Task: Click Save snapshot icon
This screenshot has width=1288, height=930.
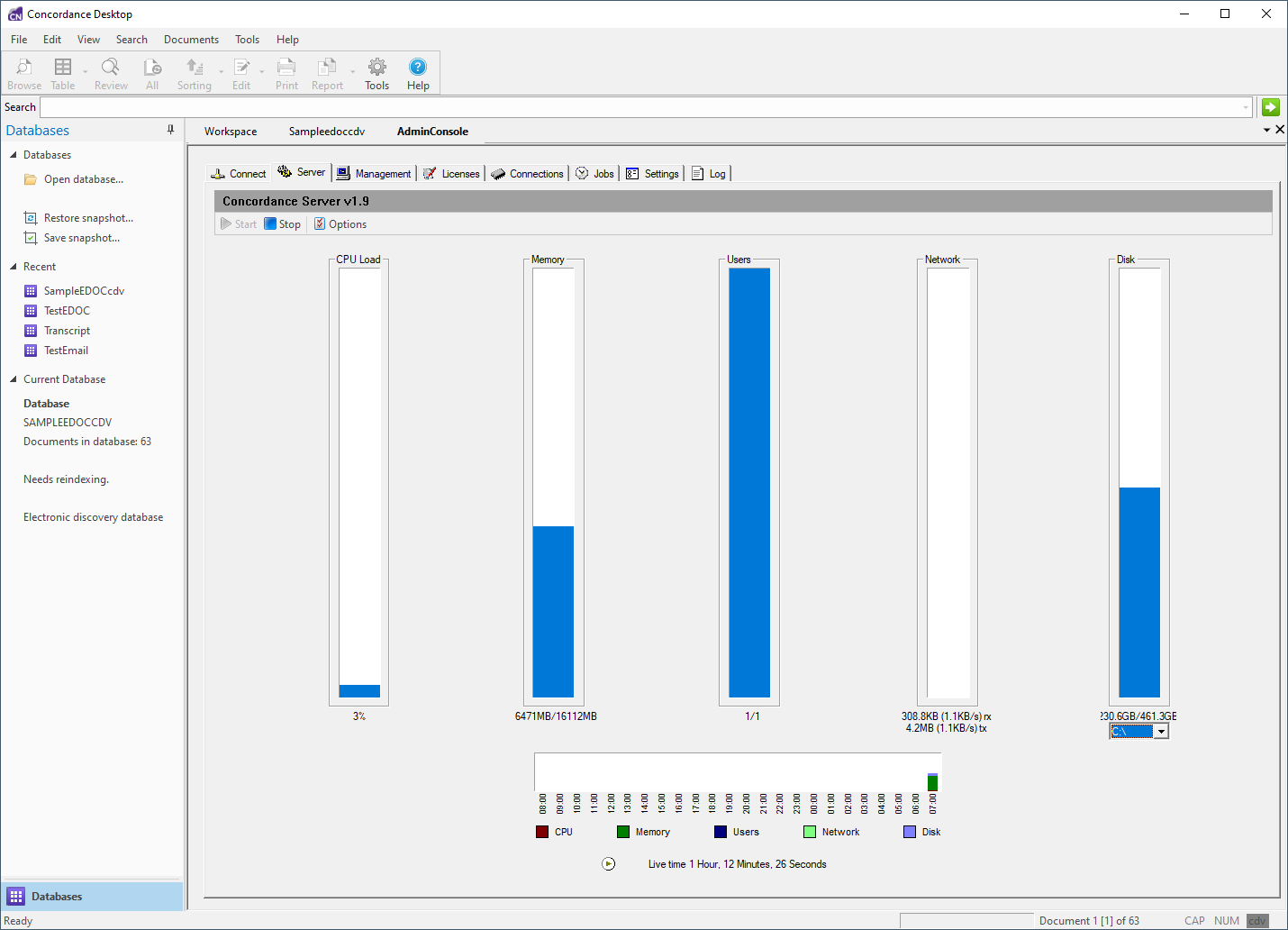Action: (x=31, y=238)
